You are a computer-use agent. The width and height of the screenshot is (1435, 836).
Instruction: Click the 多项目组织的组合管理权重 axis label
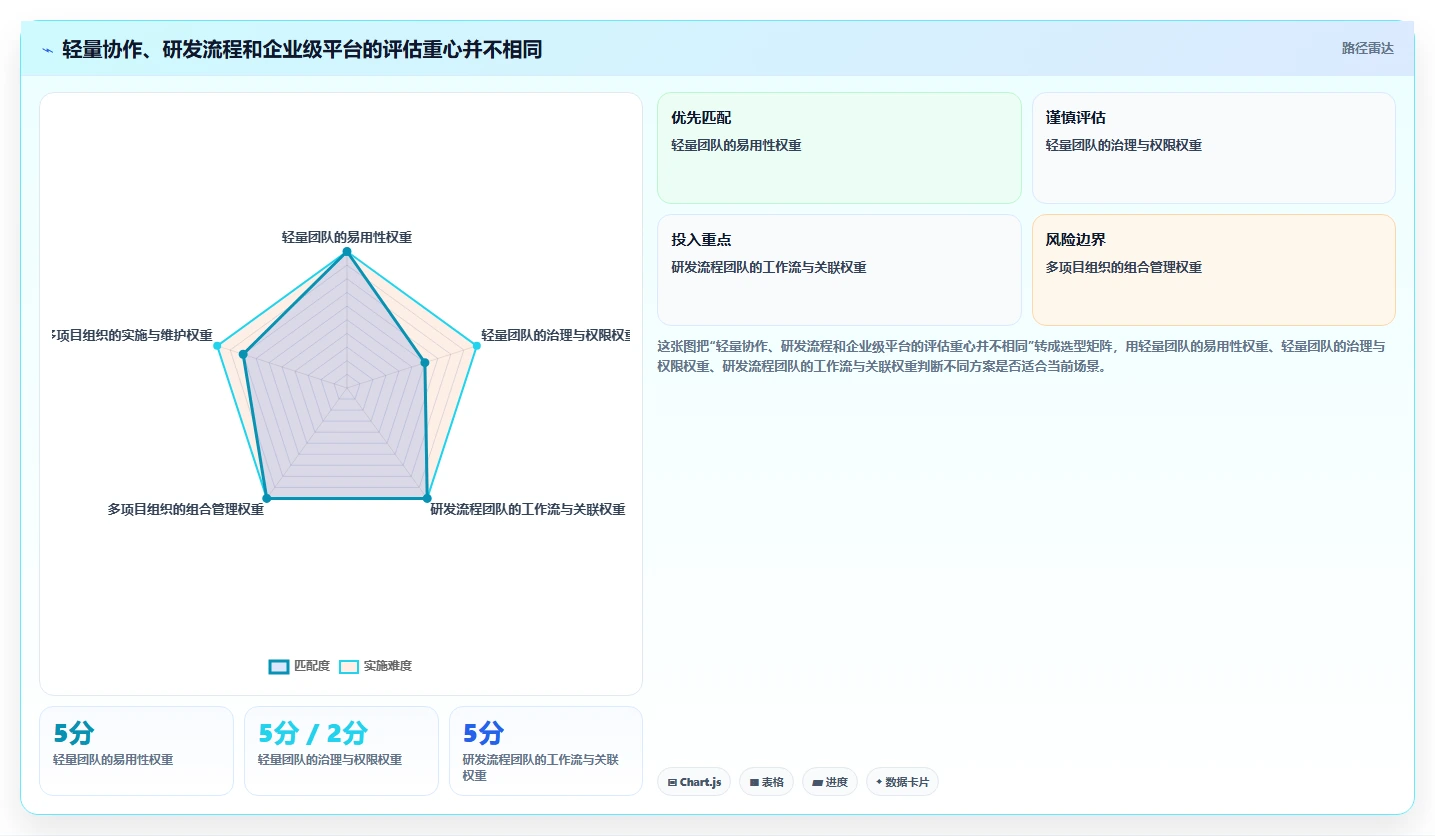click(186, 510)
